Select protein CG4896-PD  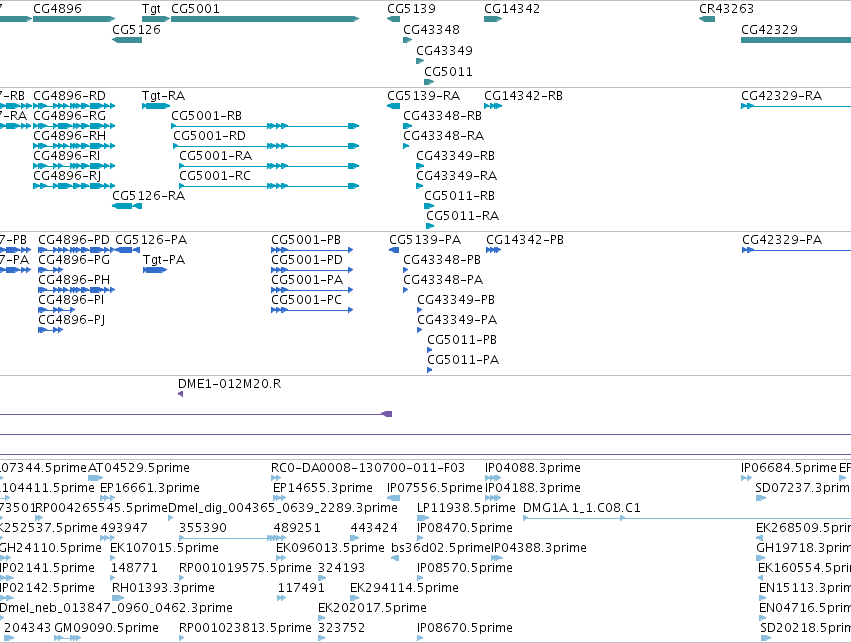pos(74,240)
